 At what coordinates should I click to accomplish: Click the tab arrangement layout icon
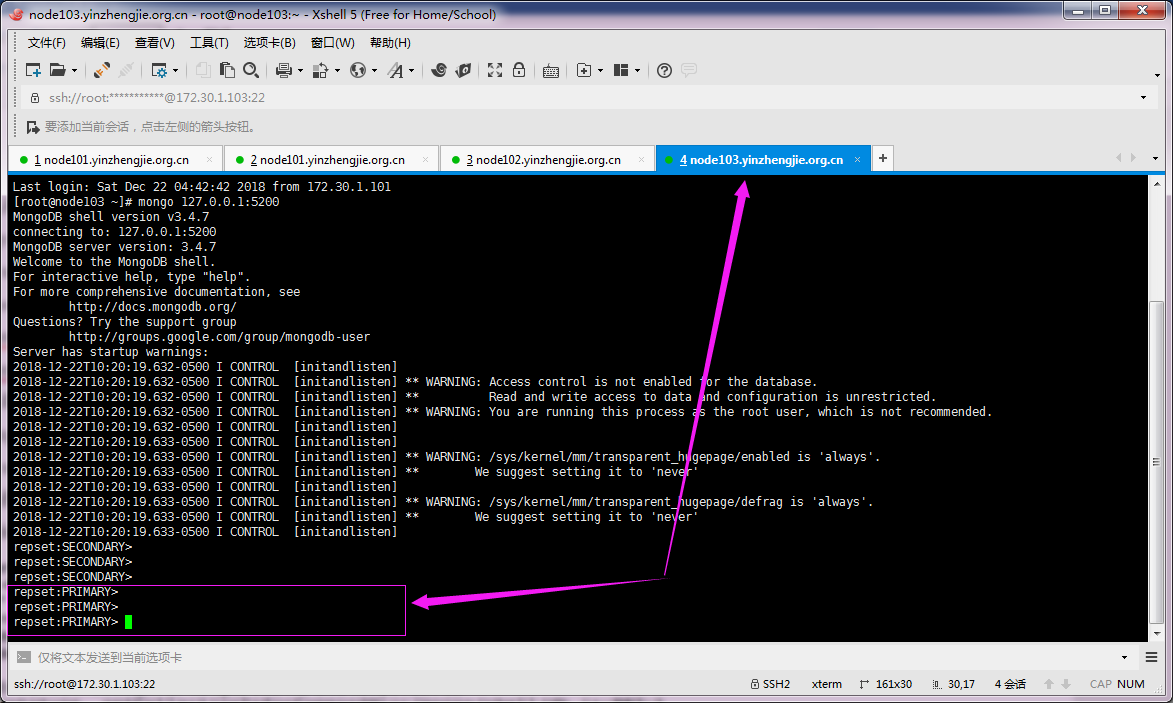(621, 70)
